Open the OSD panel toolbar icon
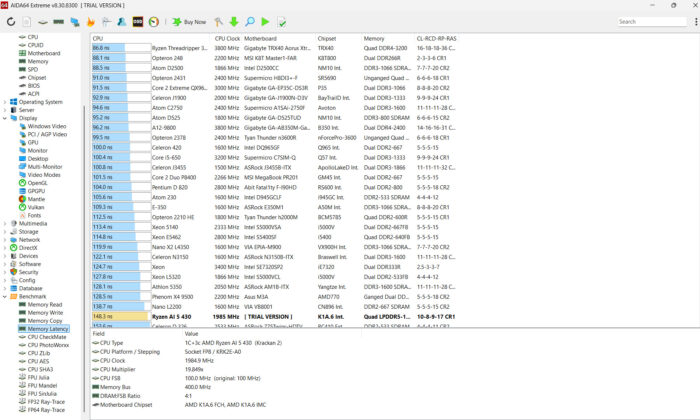This screenshot has height=420, width=700. point(138,21)
